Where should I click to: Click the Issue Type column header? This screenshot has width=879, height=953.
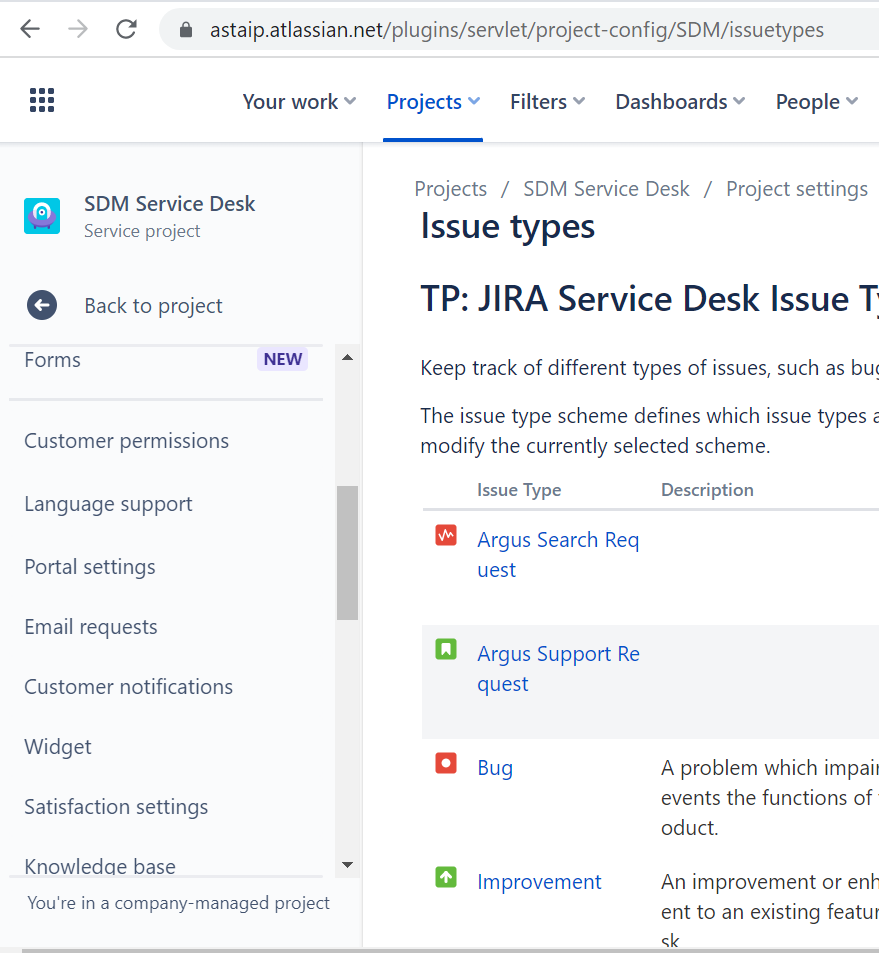[519, 490]
